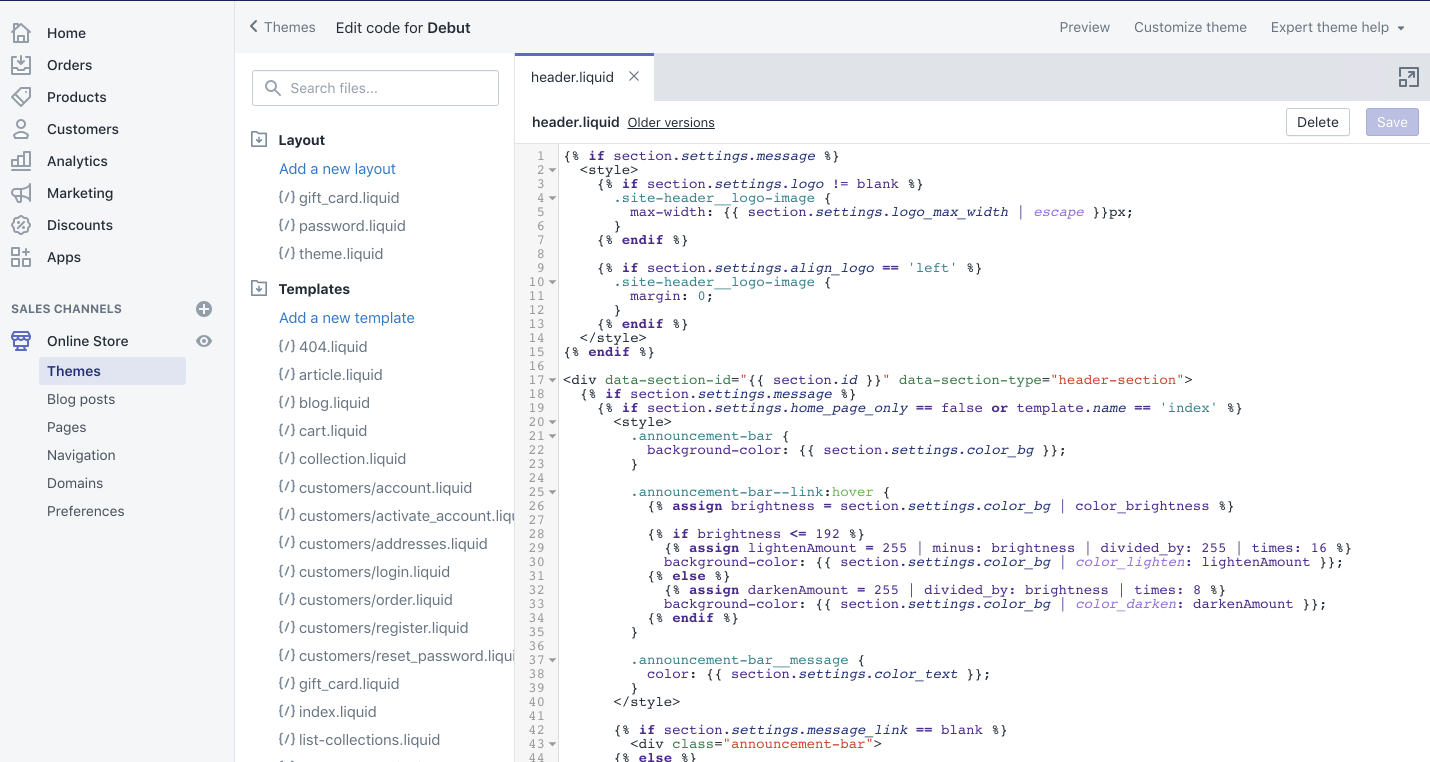
Task: Click file icon beside cart.liquid
Action: tap(287, 431)
